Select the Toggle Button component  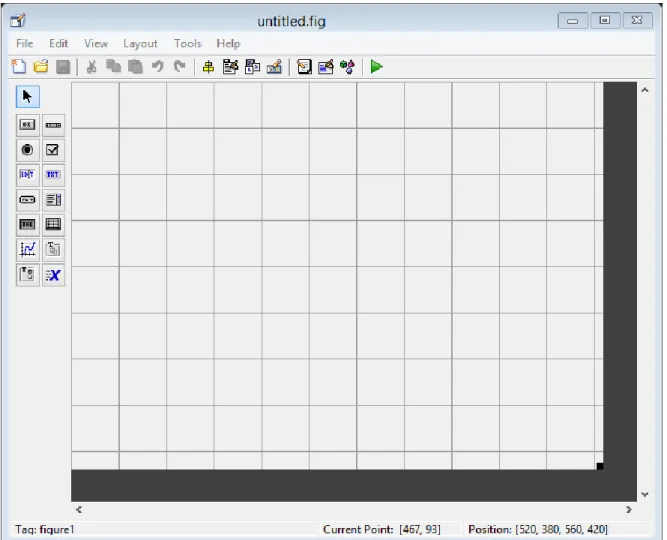(x=28, y=225)
